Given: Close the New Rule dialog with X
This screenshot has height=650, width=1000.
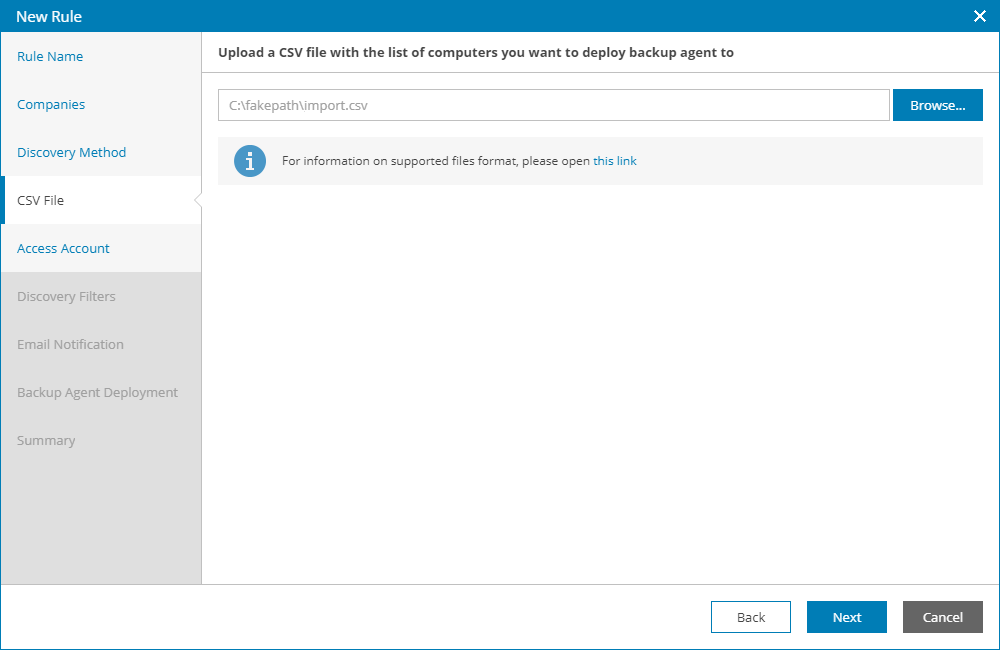Looking at the screenshot, I should point(980,16).
